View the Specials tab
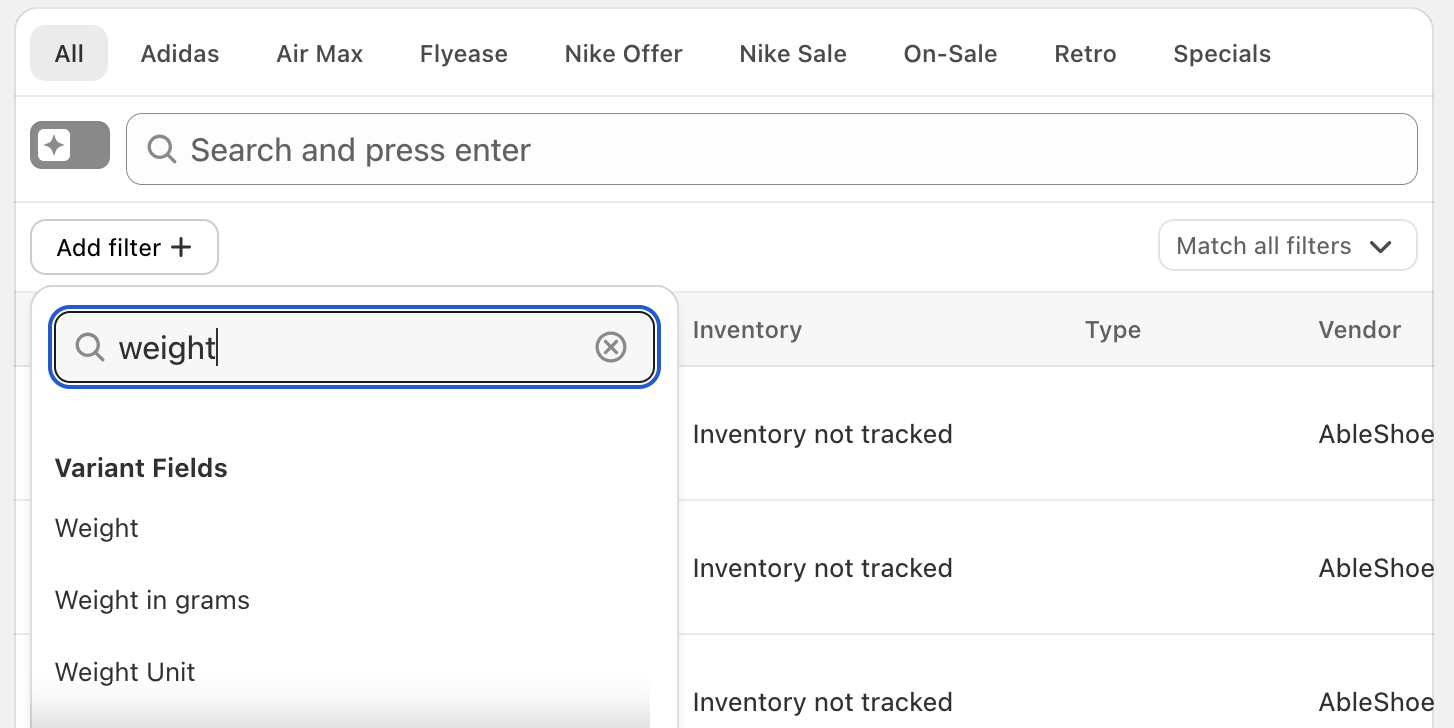The image size is (1454, 728). (1222, 54)
